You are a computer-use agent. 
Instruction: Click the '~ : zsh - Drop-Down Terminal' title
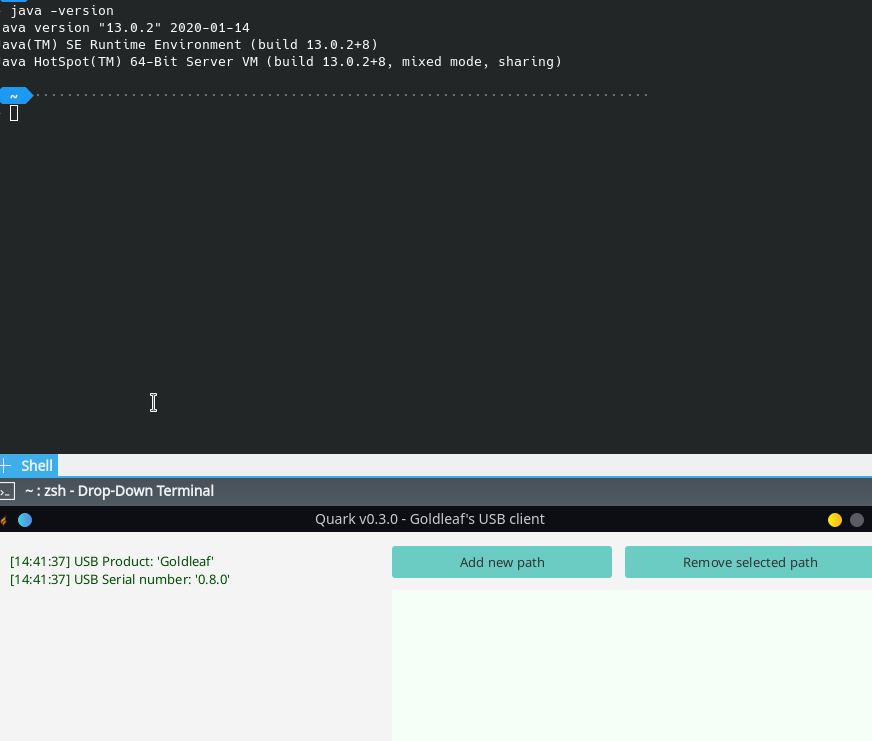(x=120, y=491)
